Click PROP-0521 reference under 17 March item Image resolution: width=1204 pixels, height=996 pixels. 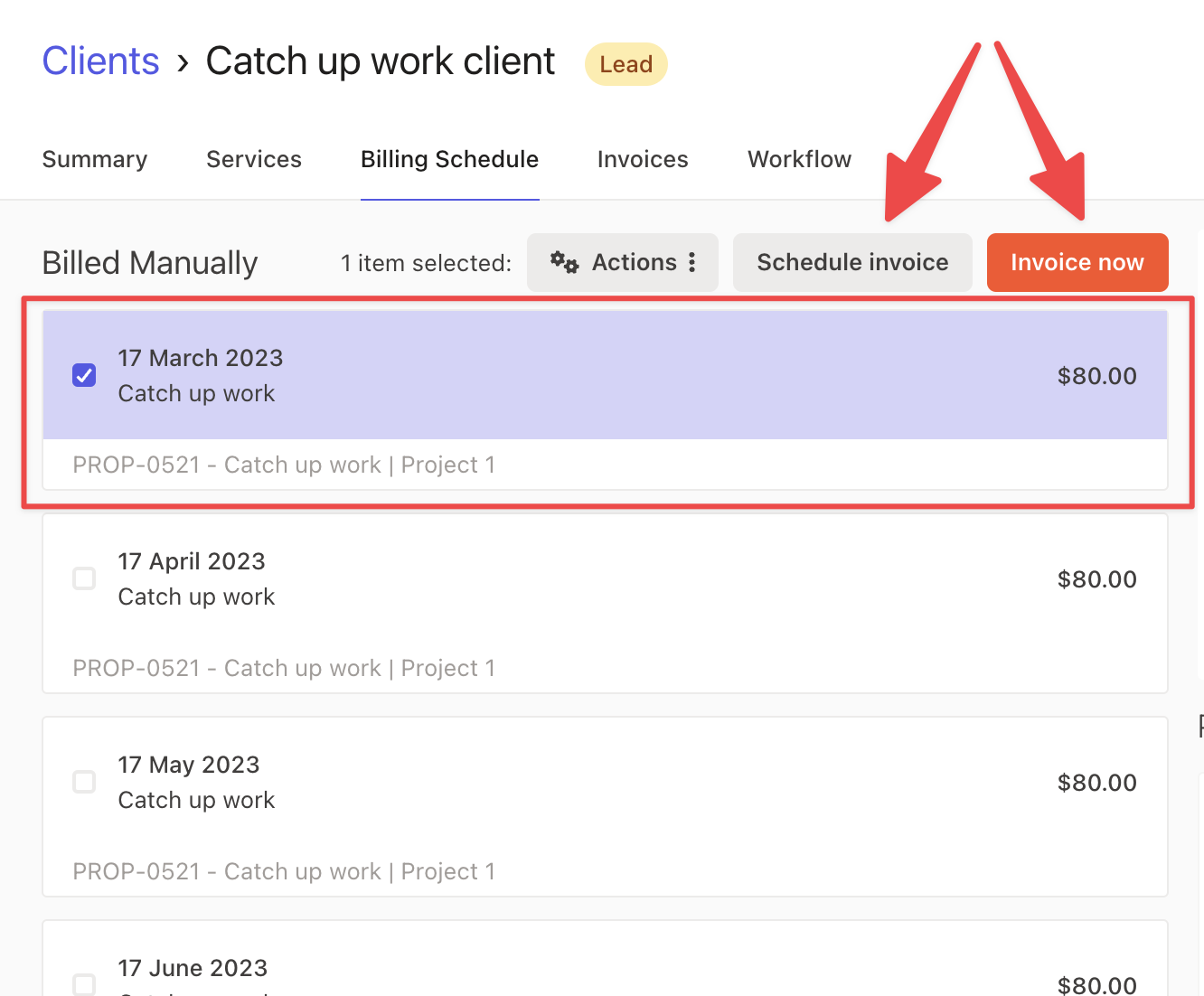(x=284, y=465)
